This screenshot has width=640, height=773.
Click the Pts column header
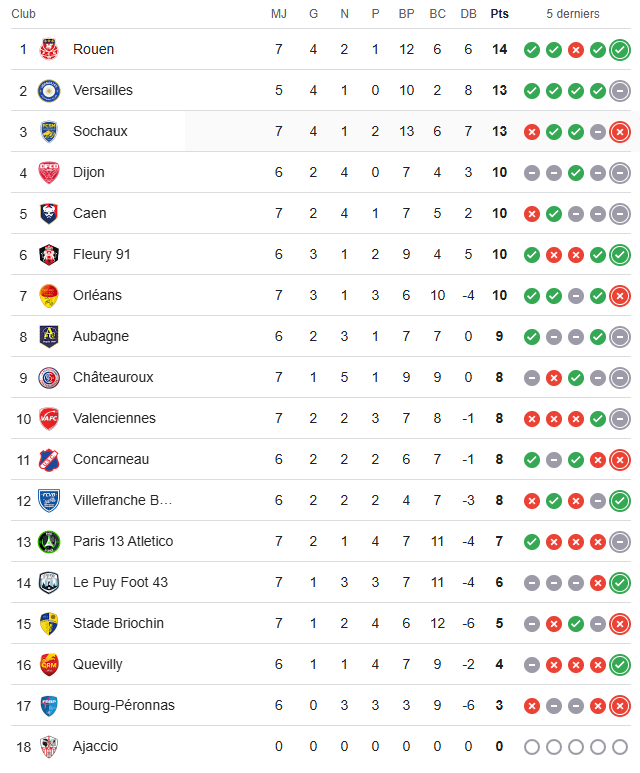coord(499,14)
